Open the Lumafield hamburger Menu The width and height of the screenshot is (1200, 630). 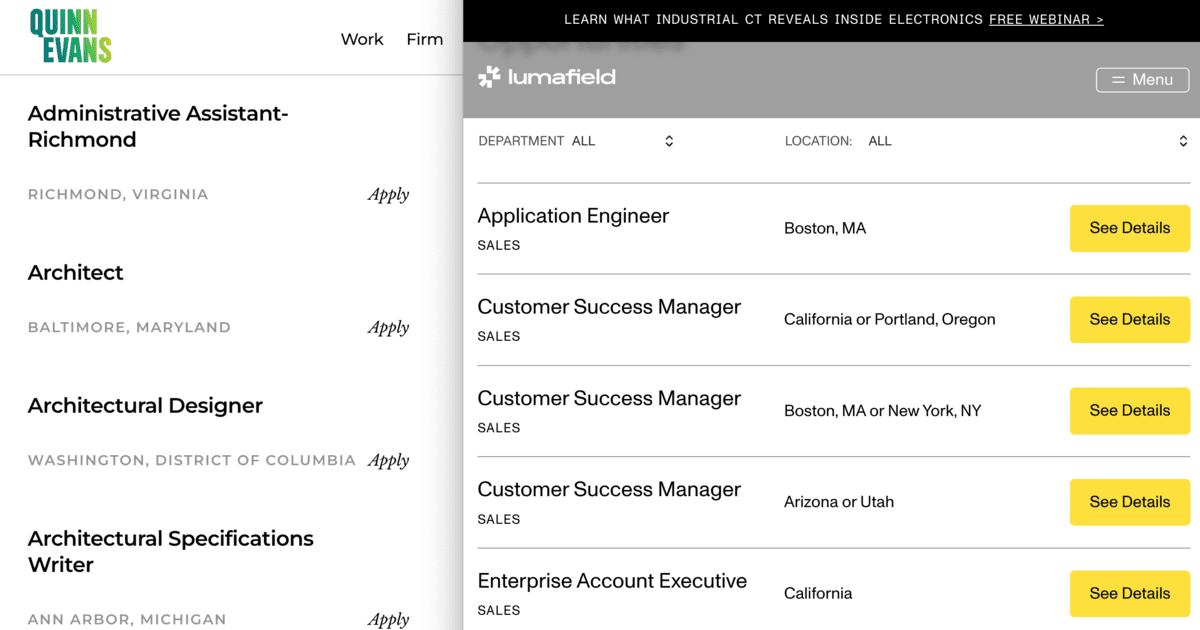[1142, 79]
